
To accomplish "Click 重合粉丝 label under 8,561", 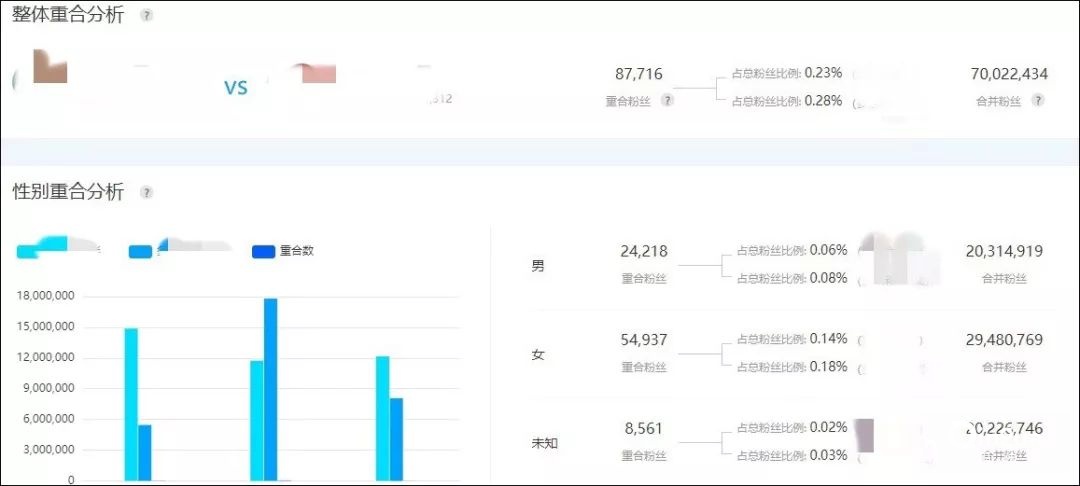I will (x=644, y=456).
